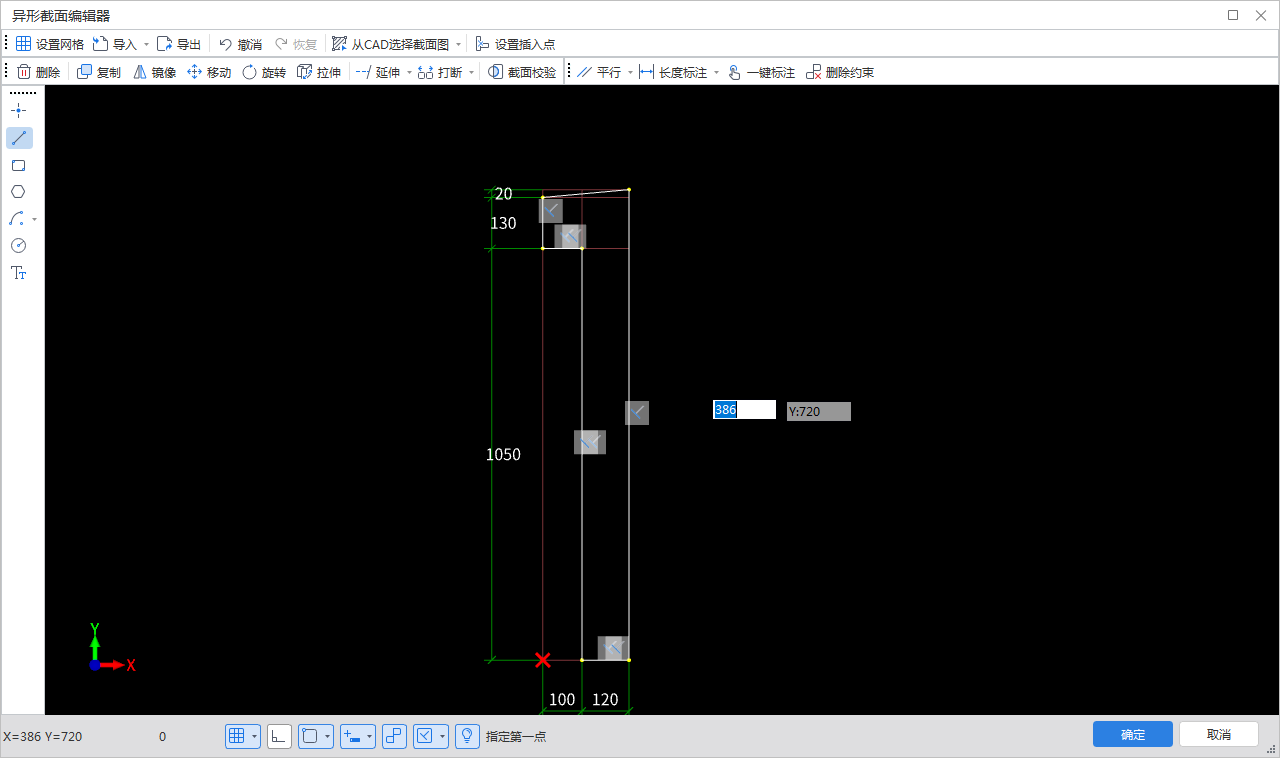Select the 复制 copy tool

99,72
